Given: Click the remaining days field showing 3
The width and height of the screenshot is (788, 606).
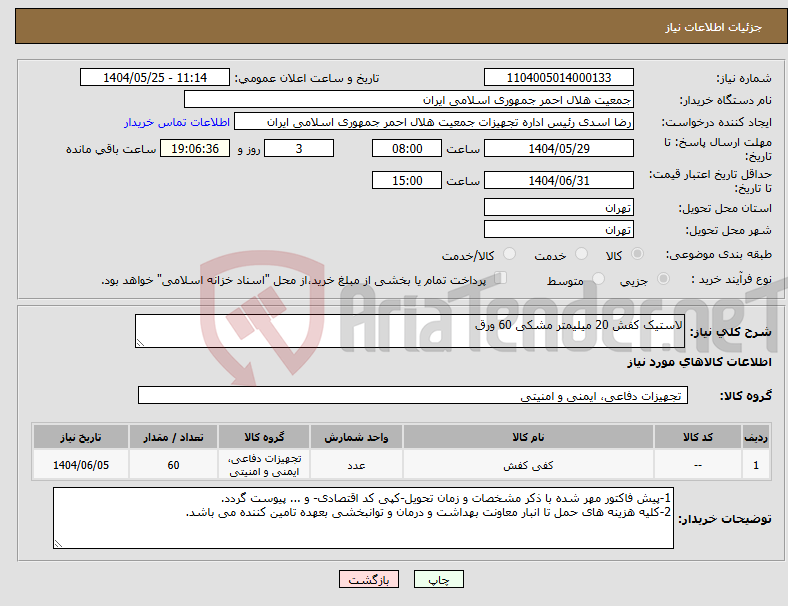Looking at the screenshot, I should click(299, 148).
